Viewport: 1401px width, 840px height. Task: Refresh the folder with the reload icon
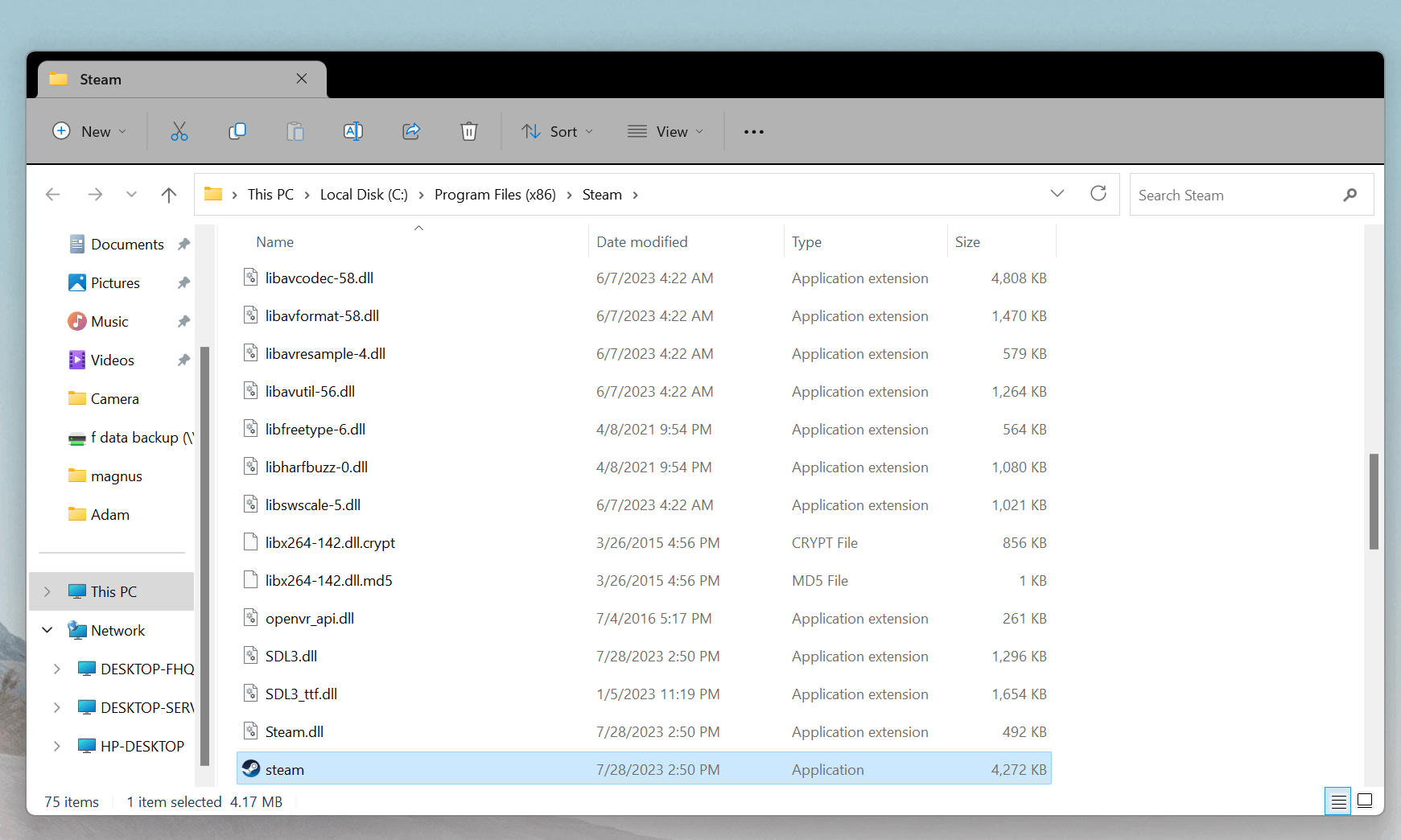pyautogui.click(x=1098, y=194)
